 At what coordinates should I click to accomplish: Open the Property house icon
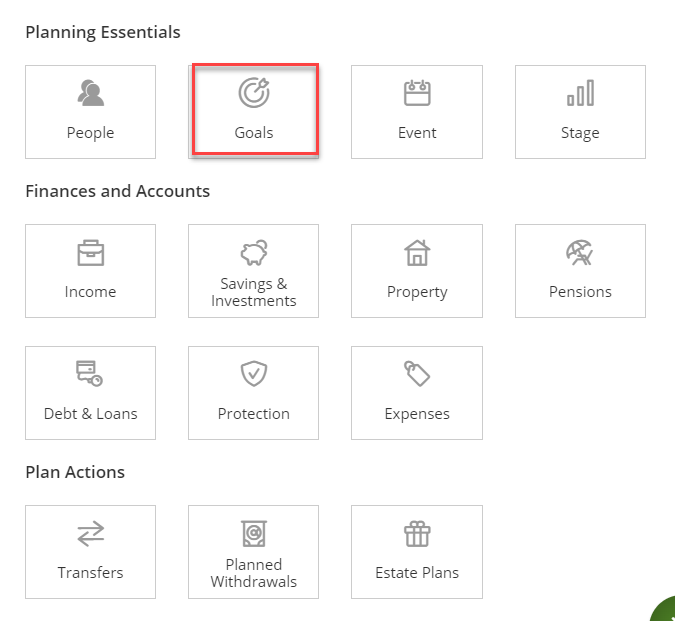point(417,253)
